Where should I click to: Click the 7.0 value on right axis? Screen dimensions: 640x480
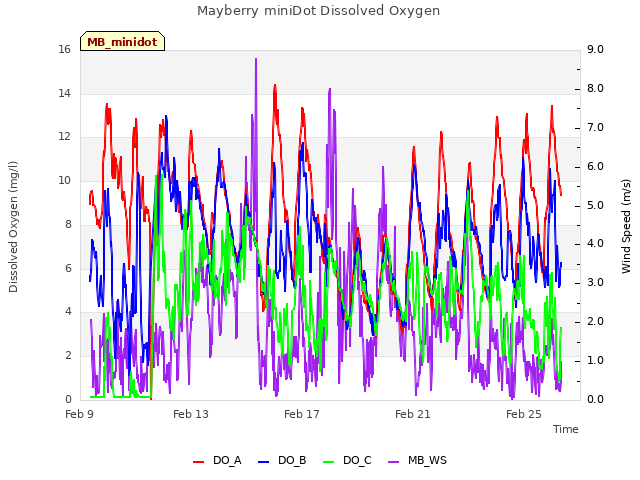coord(595,128)
